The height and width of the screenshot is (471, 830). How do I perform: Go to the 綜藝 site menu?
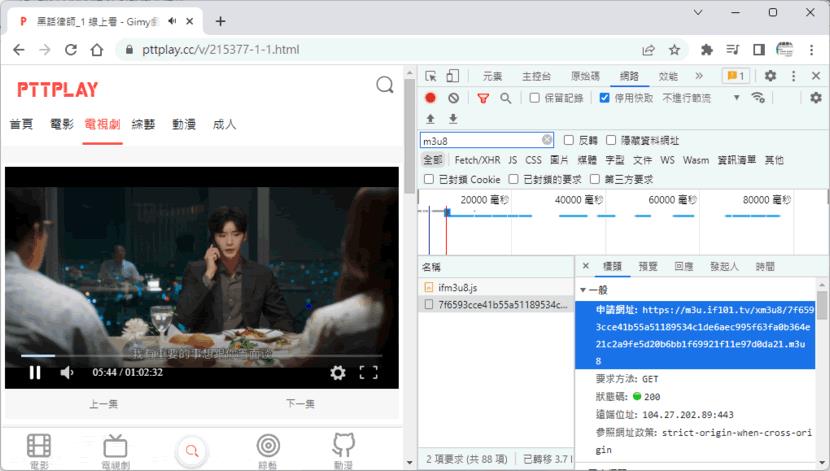click(143, 124)
